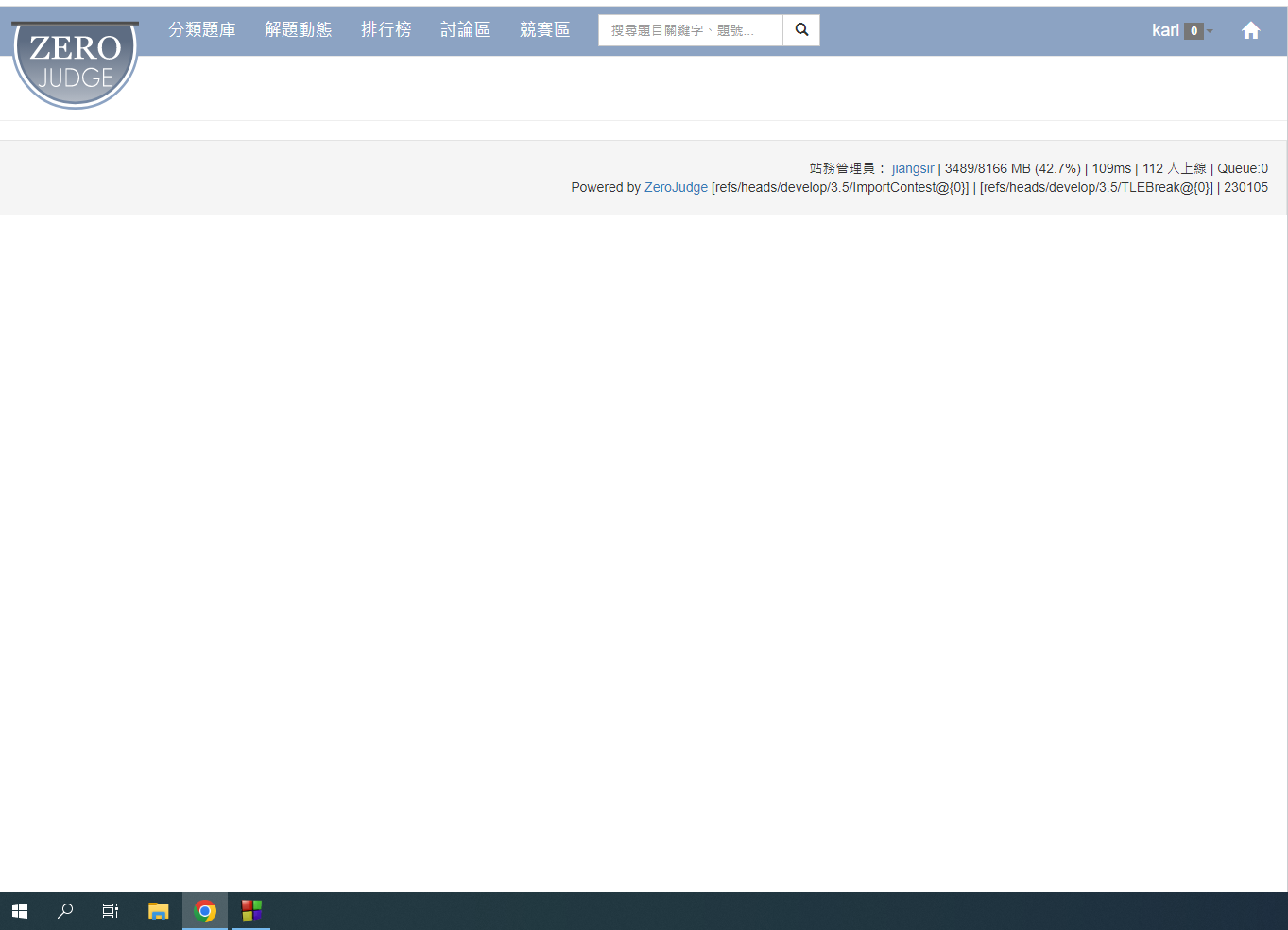1288x930 pixels.
Task: Navigate to the 討論區 forum
Action: tap(466, 30)
